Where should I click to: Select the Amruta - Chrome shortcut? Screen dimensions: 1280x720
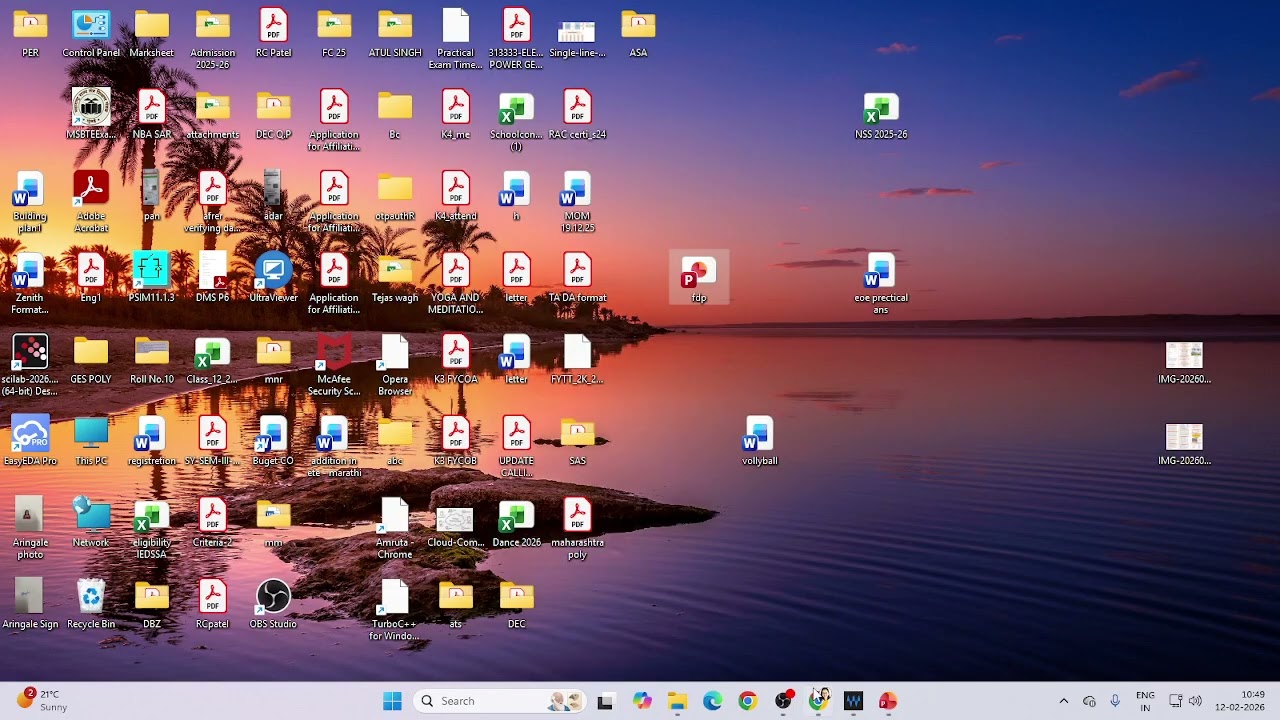[395, 529]
